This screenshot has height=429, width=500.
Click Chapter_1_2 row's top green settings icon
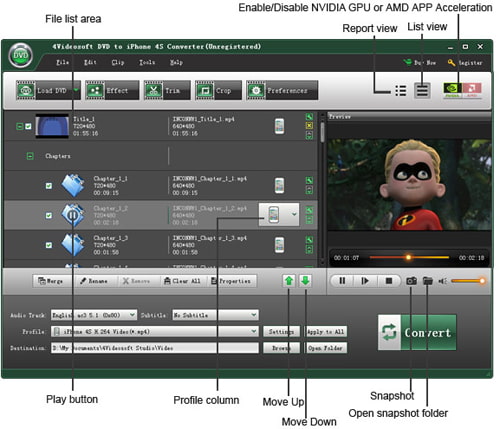pyautogui.click(x=309, y=210)
